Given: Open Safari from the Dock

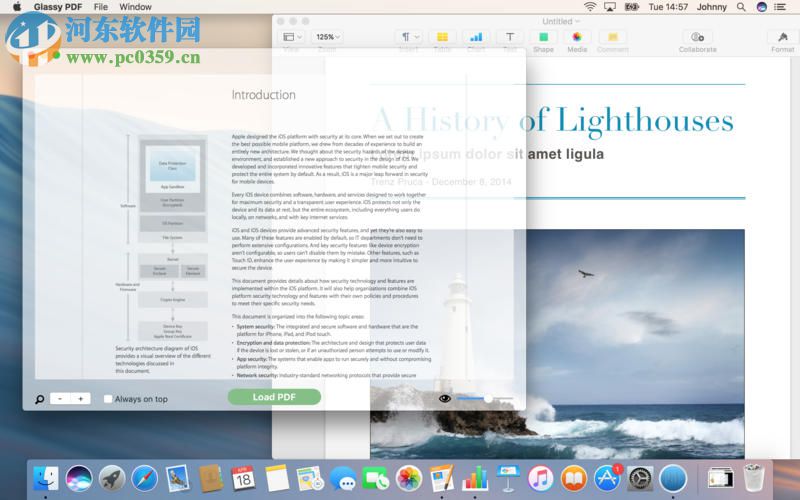Looking at the screenshot, I should click(x=144, y=479).
